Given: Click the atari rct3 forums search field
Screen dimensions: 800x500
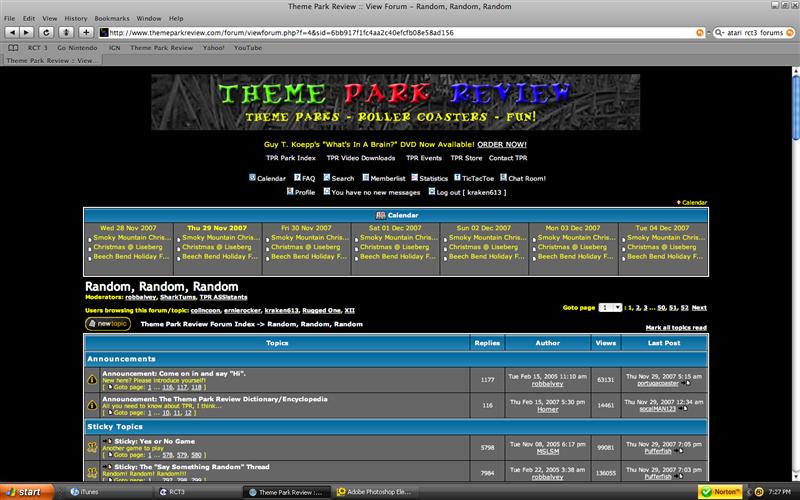Looking at the screenshot, I should coord(755,33).
